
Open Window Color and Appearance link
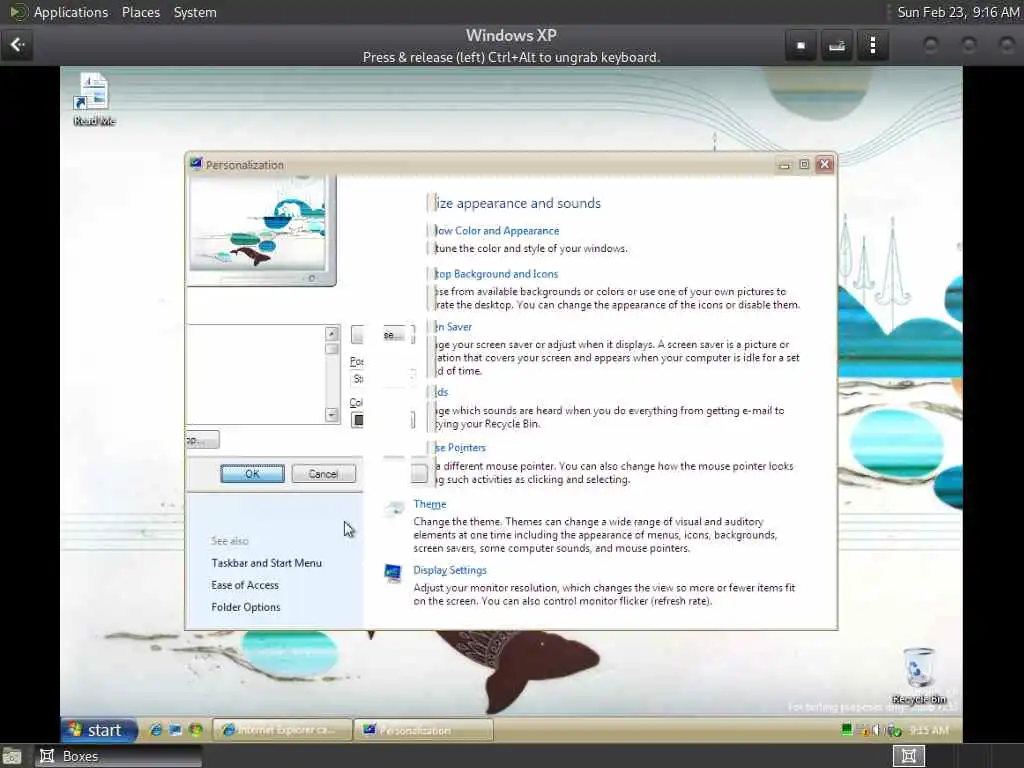497,231
